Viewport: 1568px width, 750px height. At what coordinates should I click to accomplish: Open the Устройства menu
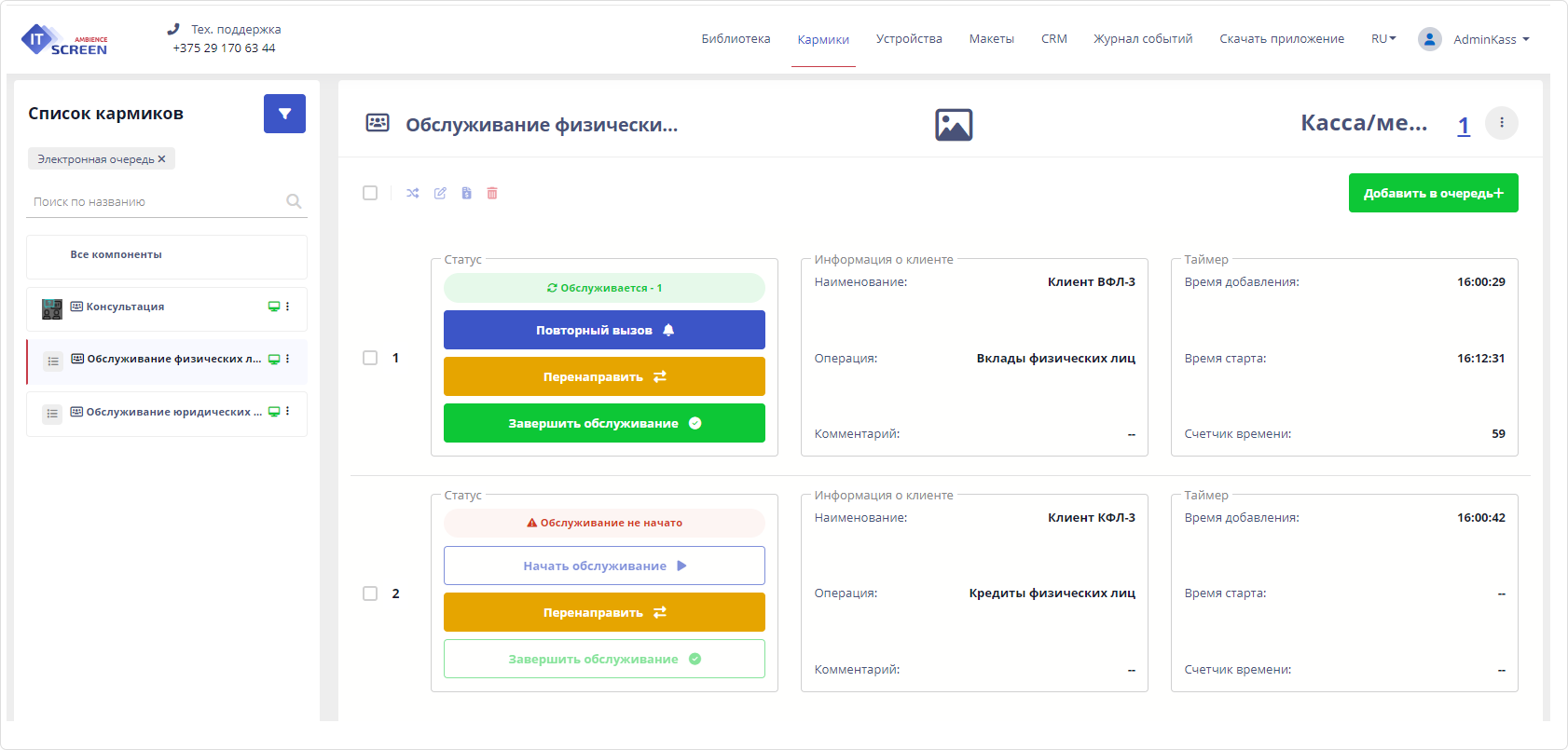[x=909, y=39]
